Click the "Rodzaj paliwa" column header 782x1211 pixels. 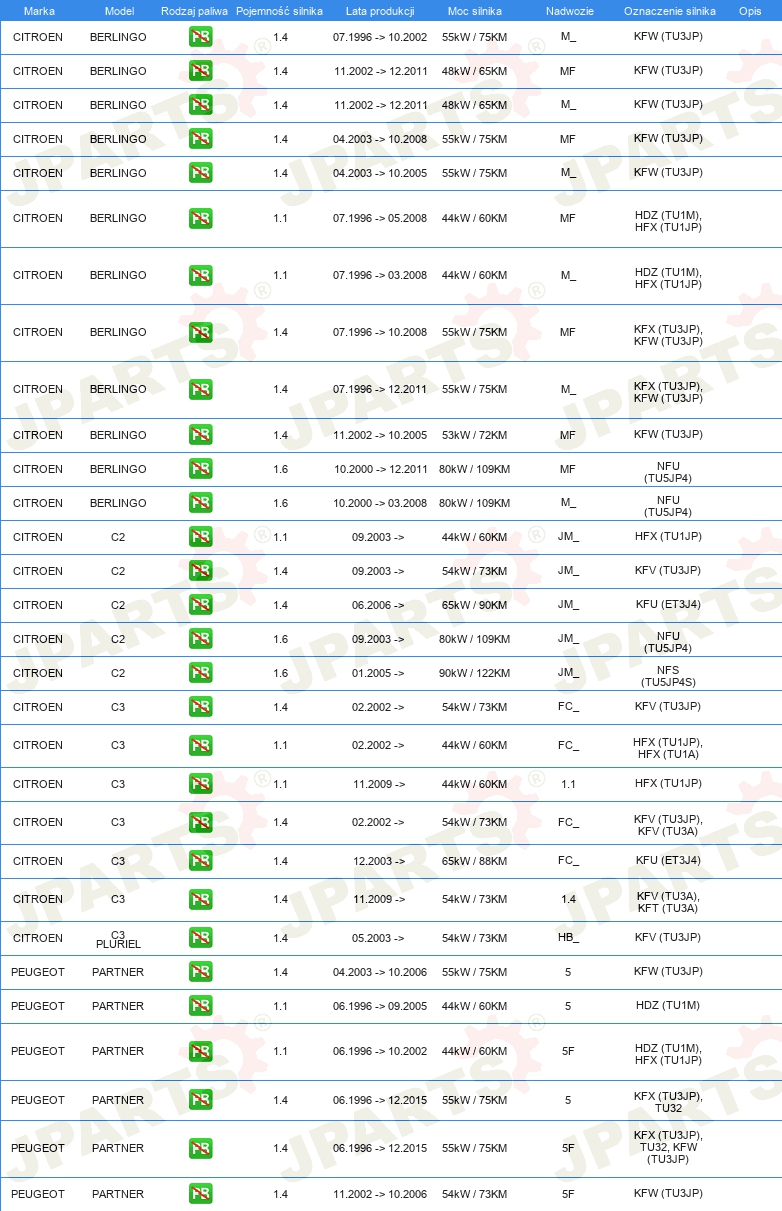coord(194,11)
